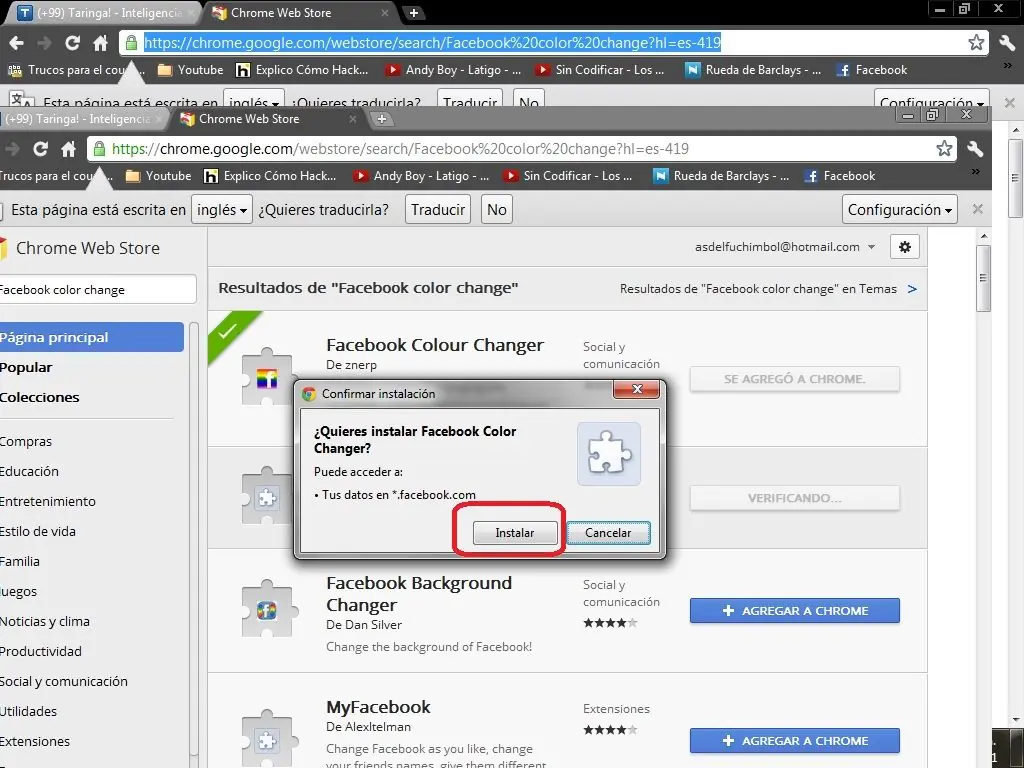Screen dimensions: 1024x768
Task: Click the bookmark star in the outer window's address bar
Action: (x=976, y=43)
